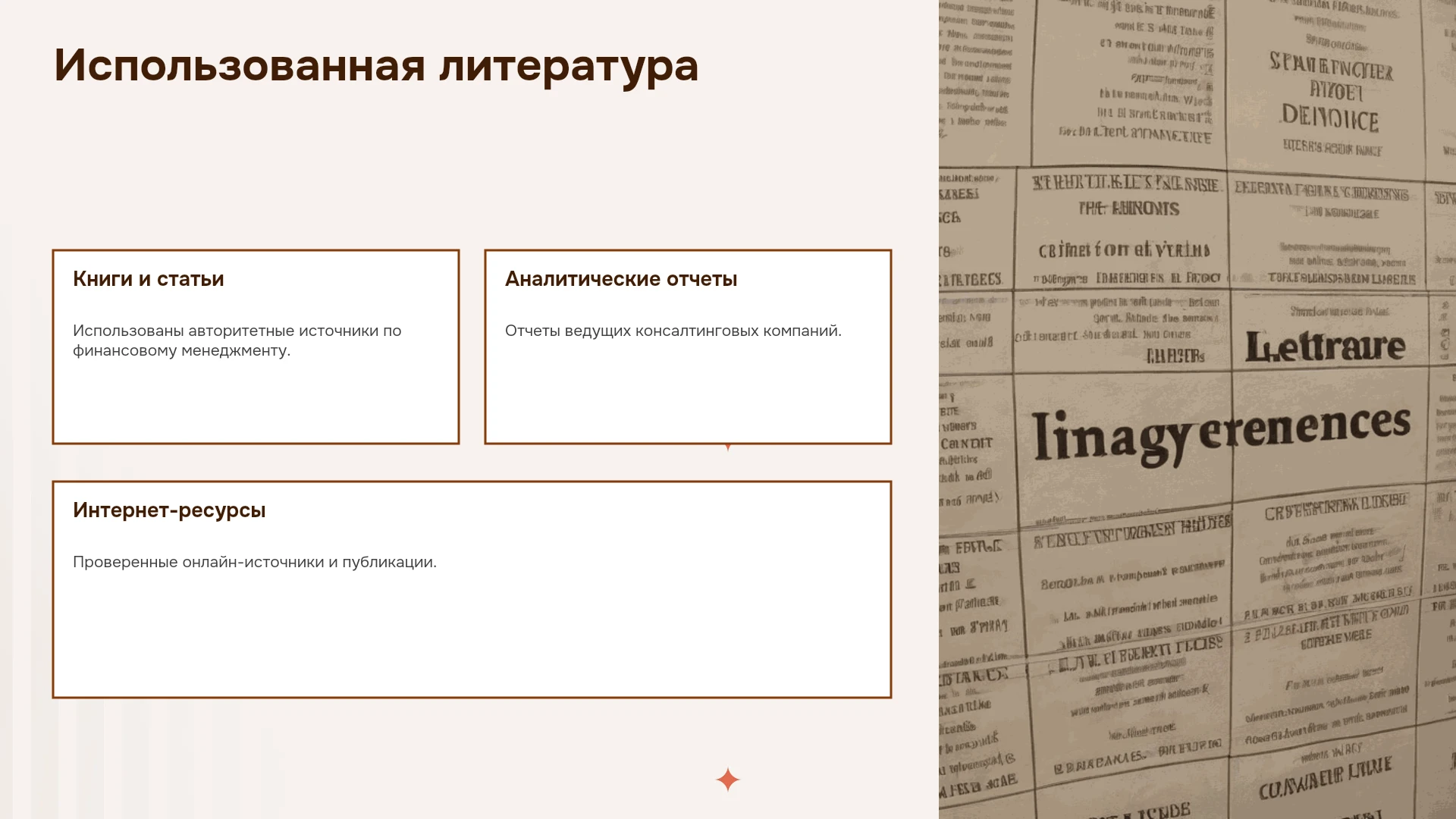Click the SPARENCER heading at top of image

tap(1331, 66)
